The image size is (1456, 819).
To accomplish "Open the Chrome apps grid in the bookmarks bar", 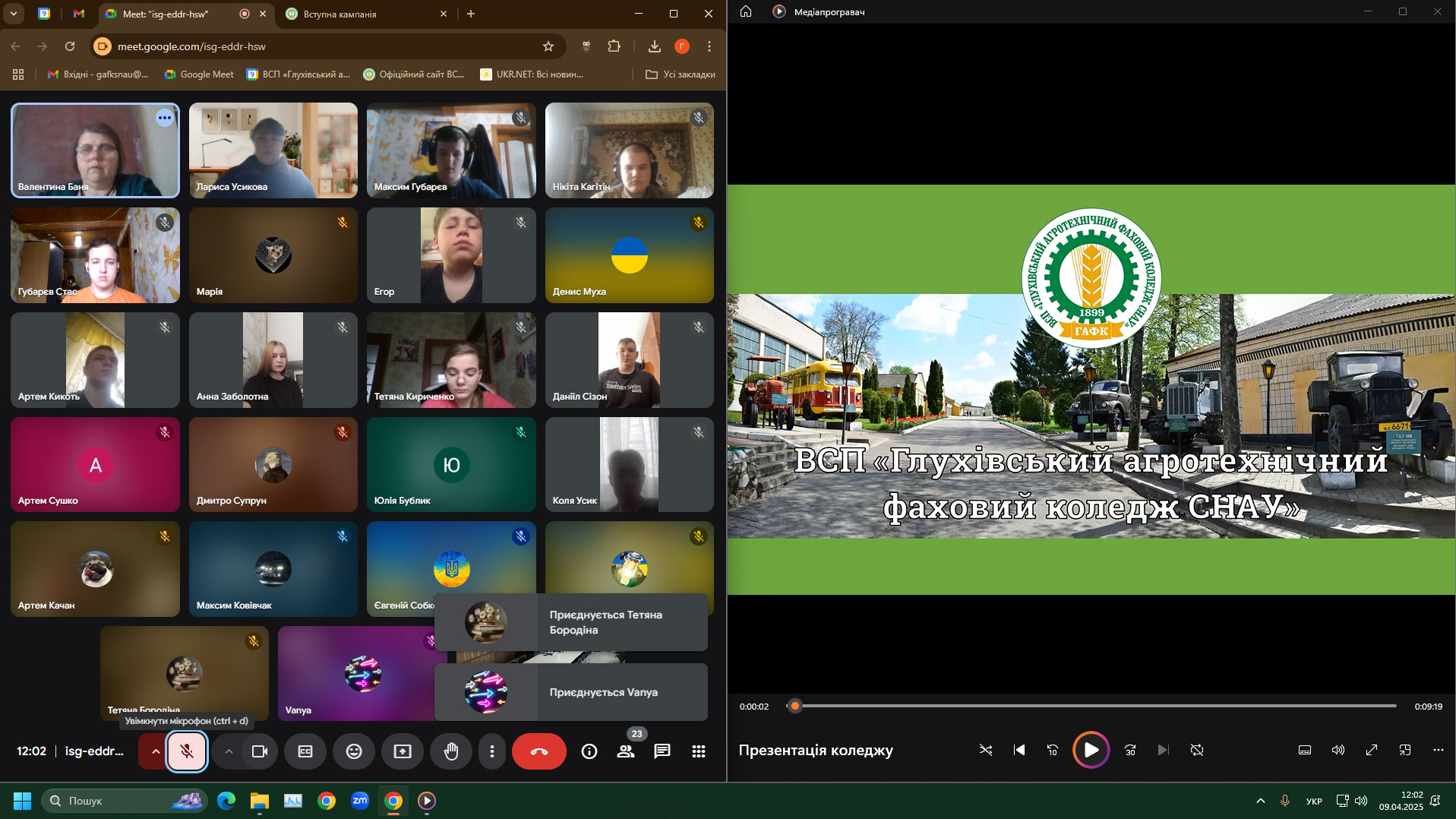I will pos(18,74).
